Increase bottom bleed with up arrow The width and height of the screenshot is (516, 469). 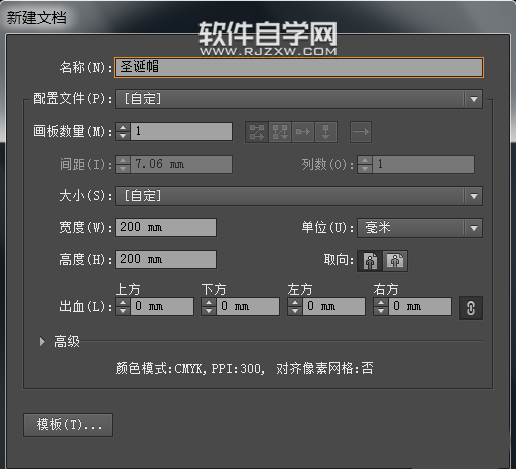pos(209,303)
